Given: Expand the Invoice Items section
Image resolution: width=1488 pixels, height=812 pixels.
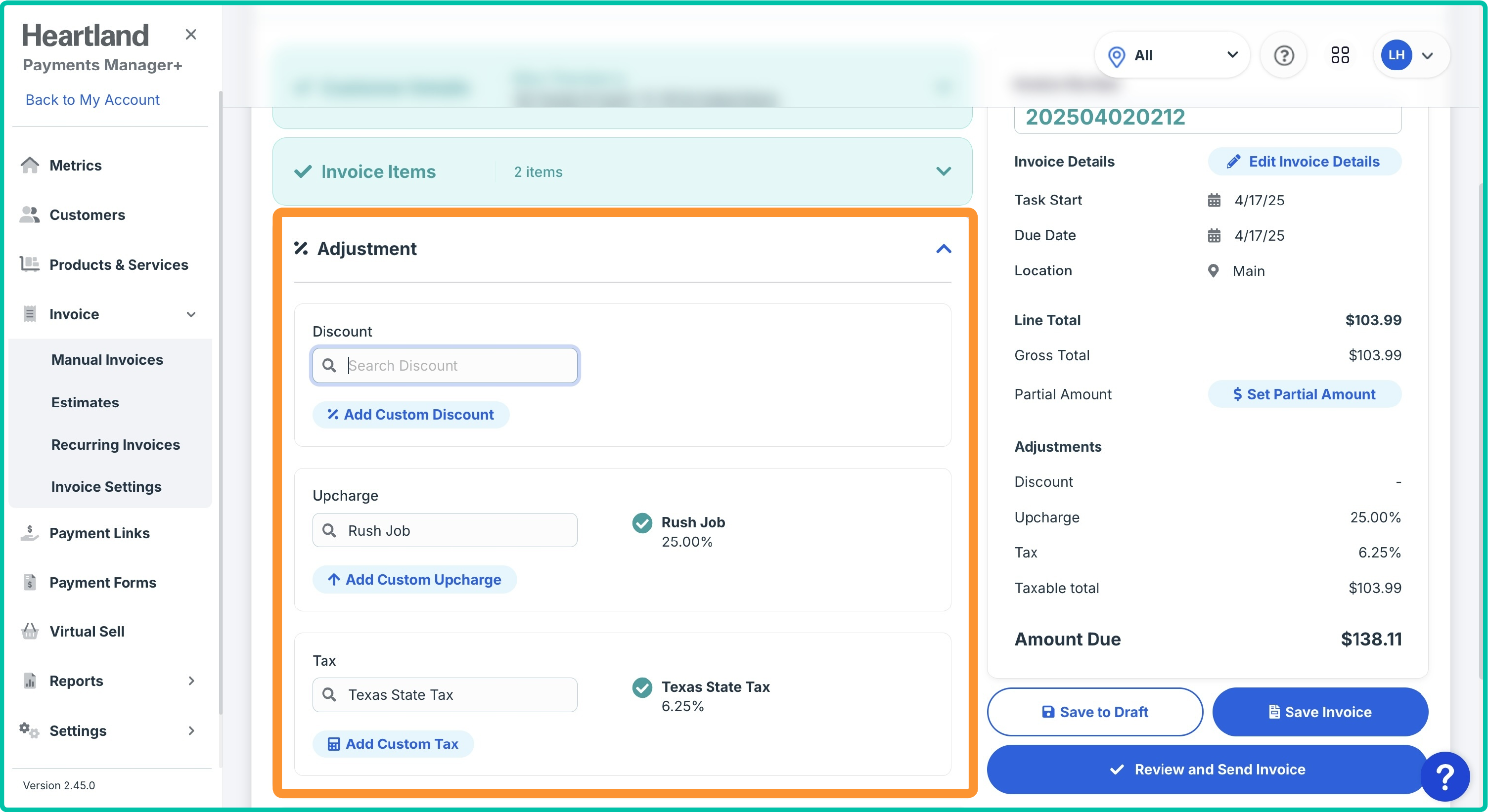Looking at the screenshot, I should (943, 171).
